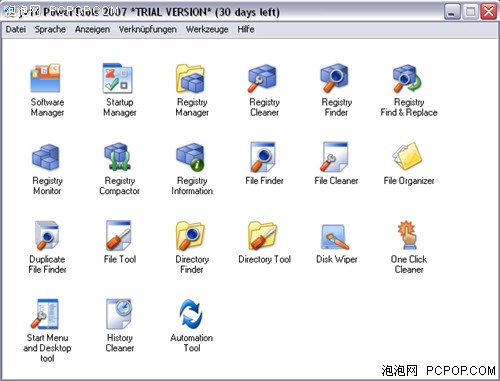Screen dimensions: 500x381
Task: Open the Sprache menu
Action: pos(50,29)
